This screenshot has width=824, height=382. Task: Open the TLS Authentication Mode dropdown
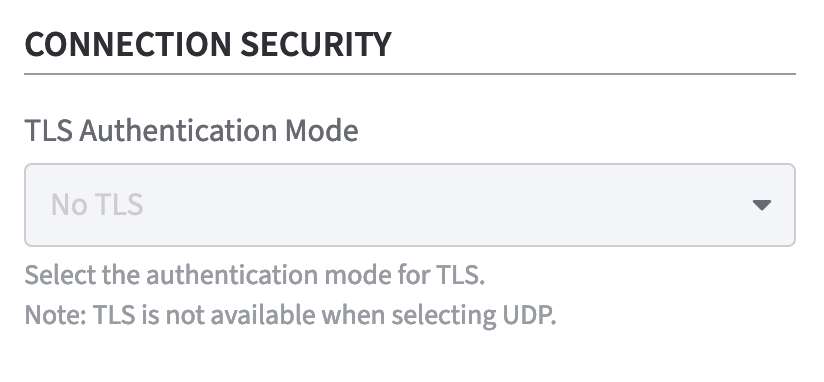(x=410, y=205)
